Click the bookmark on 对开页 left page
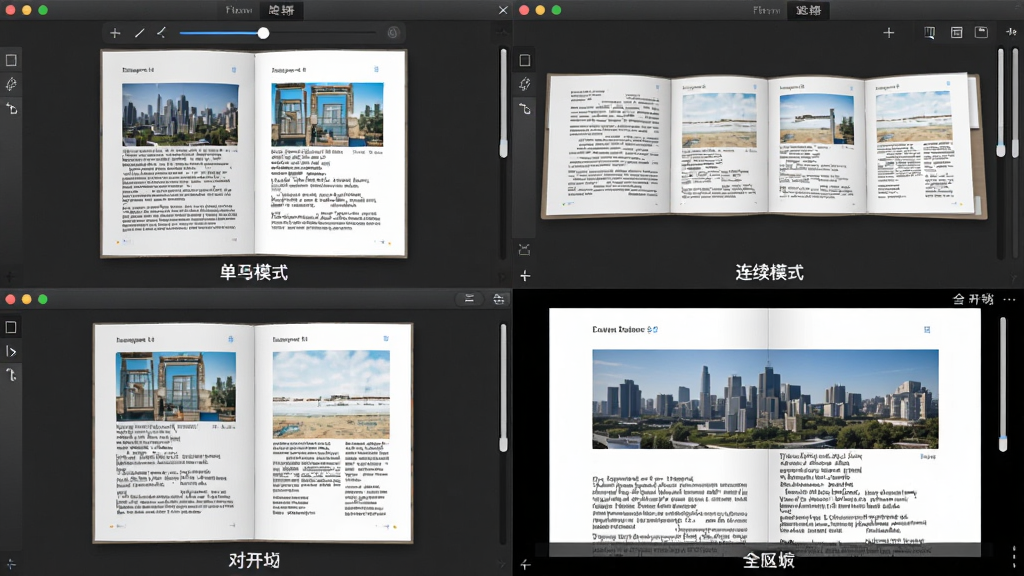 231,339
